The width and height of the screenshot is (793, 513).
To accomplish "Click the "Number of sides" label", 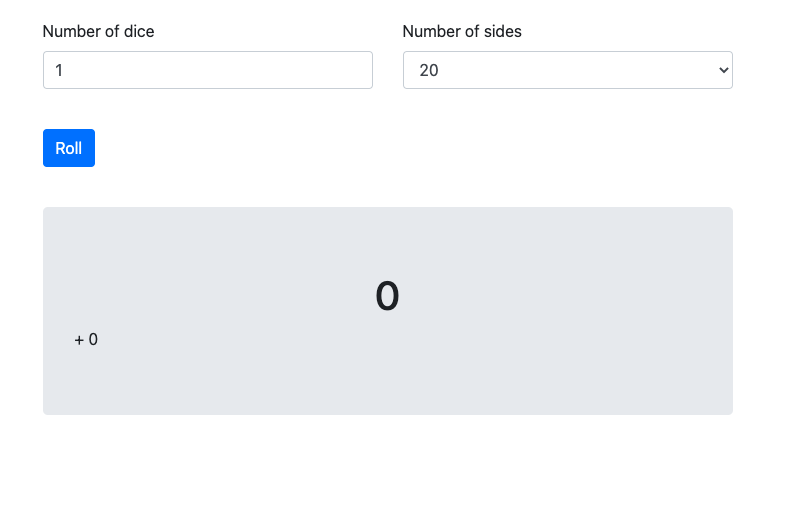I will coord(462,31).
